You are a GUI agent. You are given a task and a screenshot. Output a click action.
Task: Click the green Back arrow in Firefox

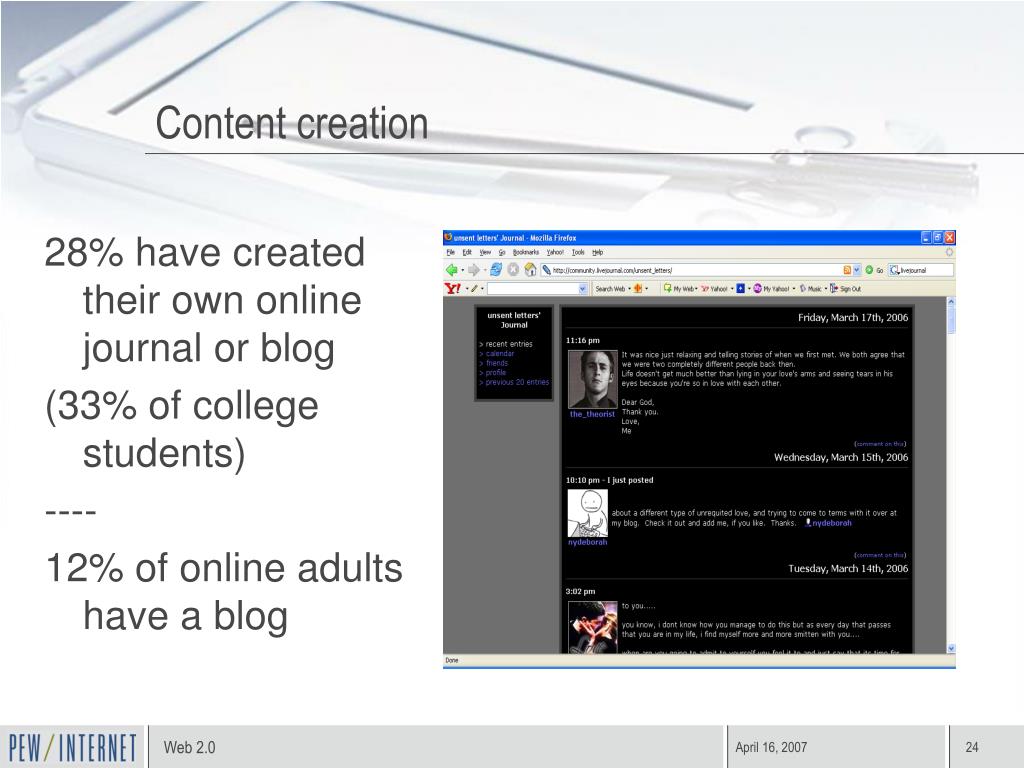point(452,270)
